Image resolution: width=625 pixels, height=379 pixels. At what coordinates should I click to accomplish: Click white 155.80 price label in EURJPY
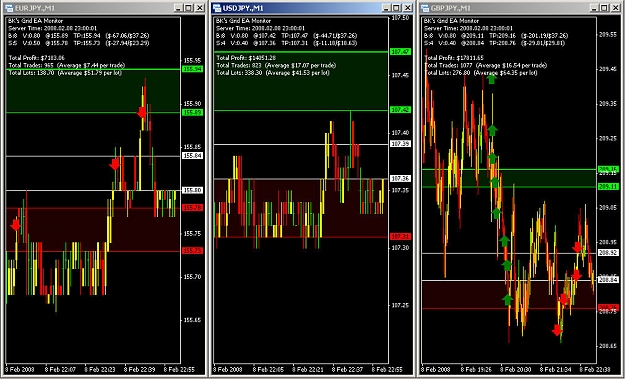[x=193, y=190]
